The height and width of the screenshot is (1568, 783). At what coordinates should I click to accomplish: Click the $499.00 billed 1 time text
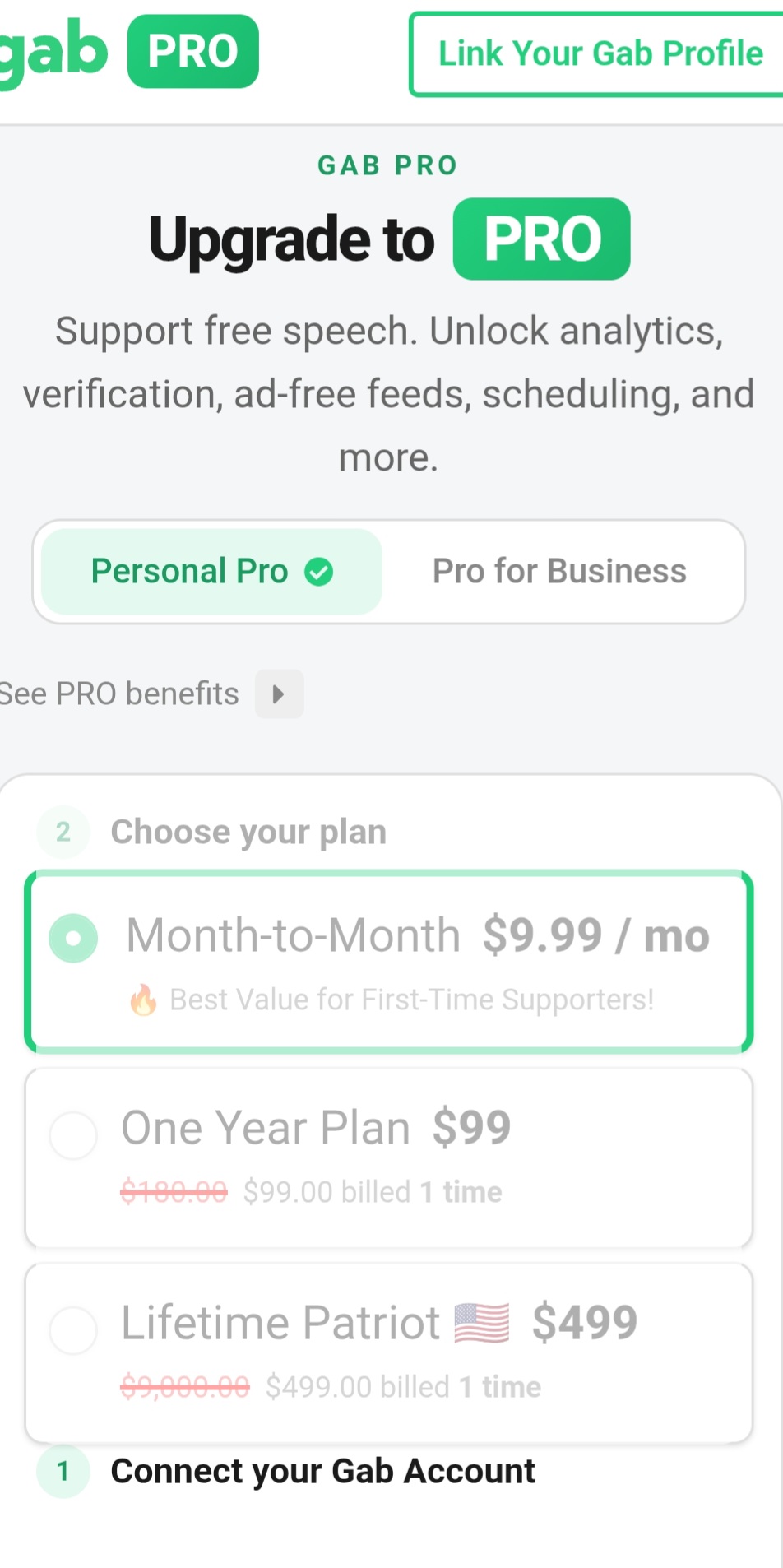[403, 1387]
